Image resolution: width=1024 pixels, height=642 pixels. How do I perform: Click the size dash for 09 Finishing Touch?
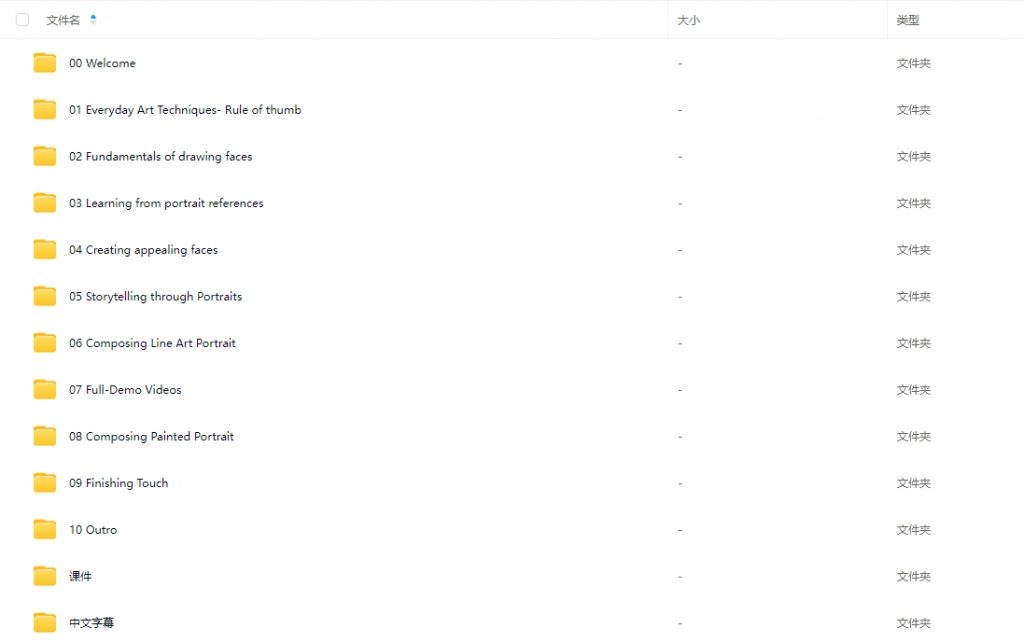coord(680,483)
